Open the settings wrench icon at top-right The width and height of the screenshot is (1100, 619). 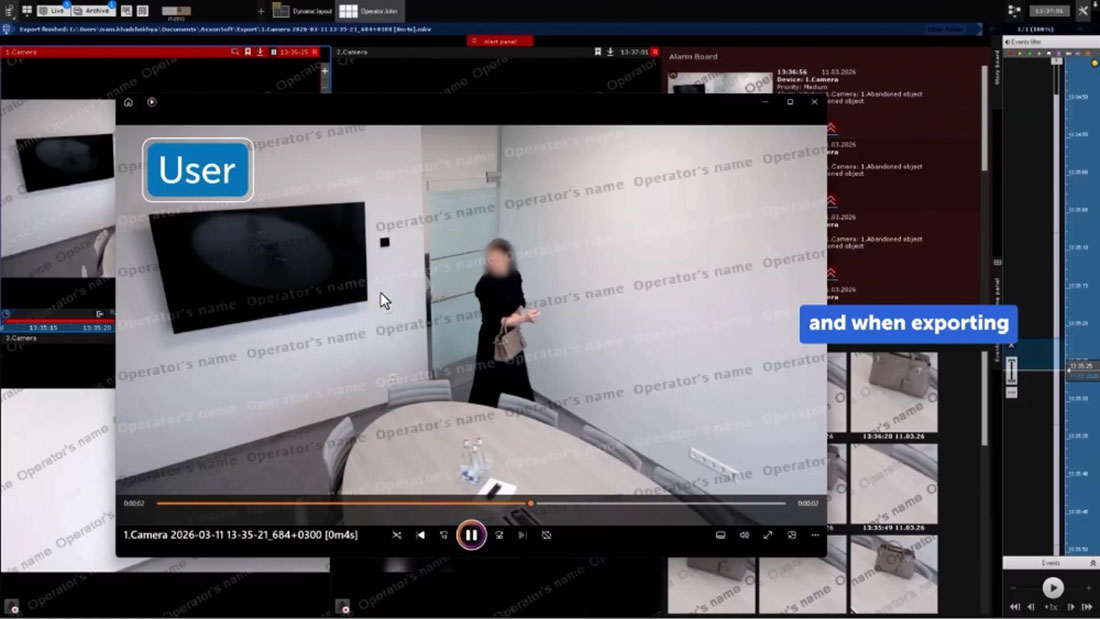[1083, 11]
